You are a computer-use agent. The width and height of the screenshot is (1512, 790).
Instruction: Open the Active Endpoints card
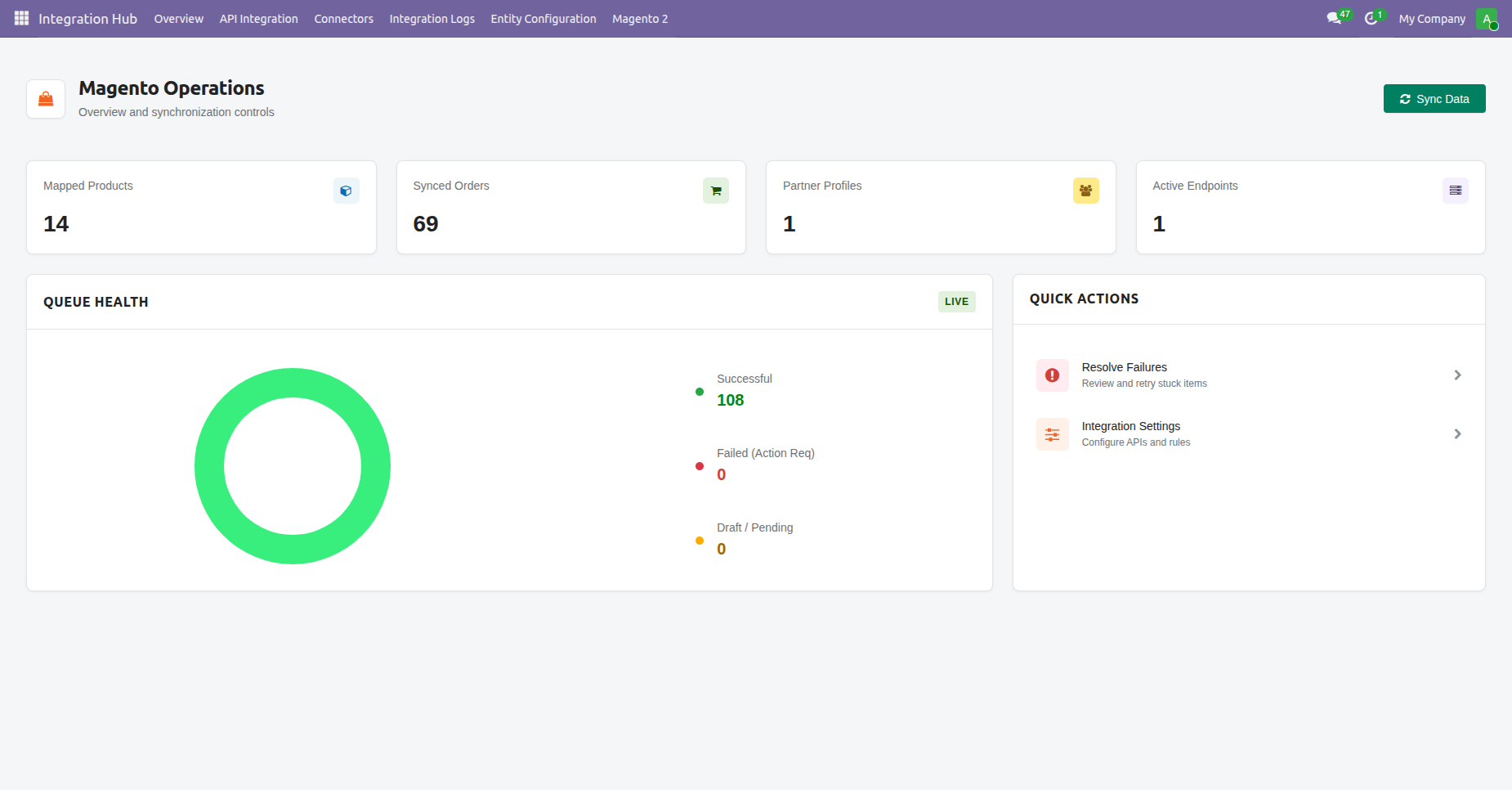point(1311,208)
